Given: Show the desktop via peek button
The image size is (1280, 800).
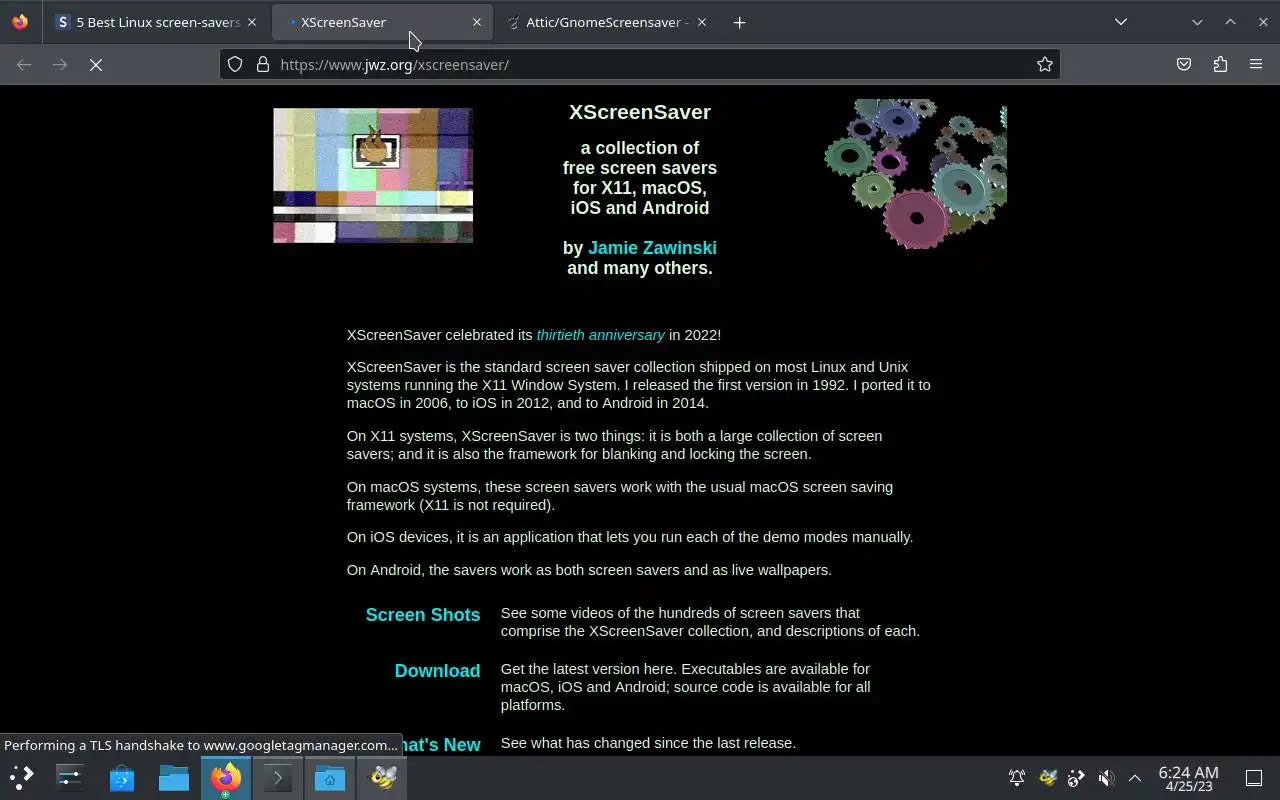Looking at the screenshot, I should coord(1254,777).
